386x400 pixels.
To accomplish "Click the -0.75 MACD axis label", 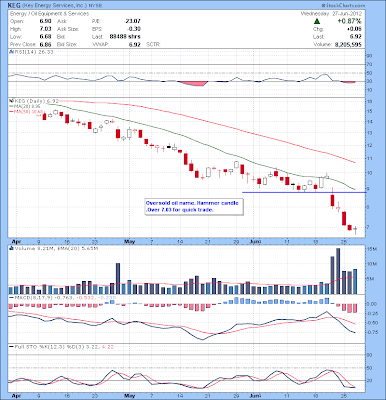I will coord(373,332).
